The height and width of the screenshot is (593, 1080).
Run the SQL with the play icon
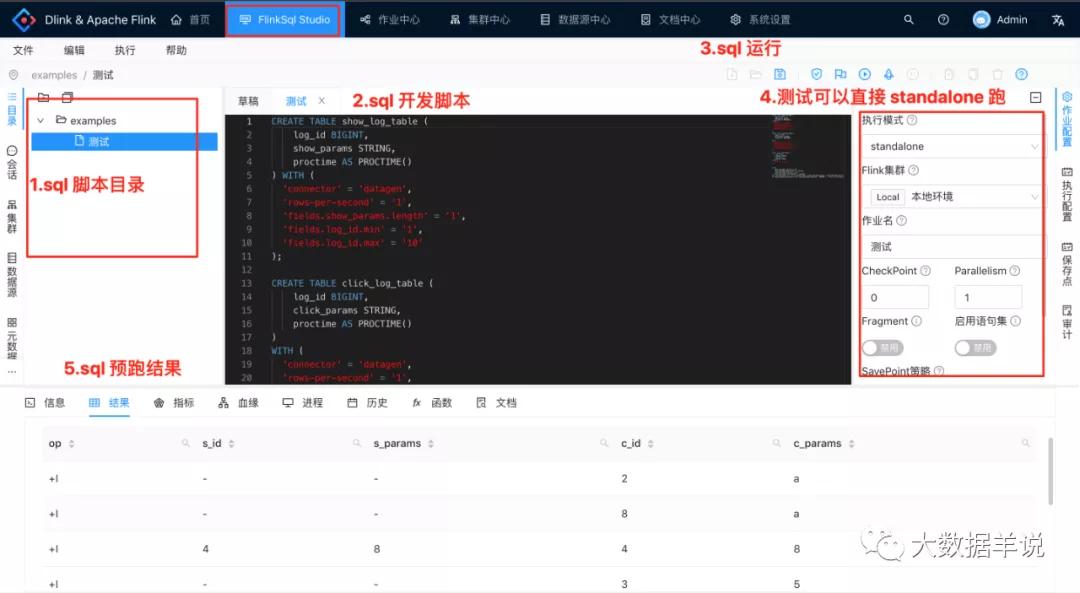(x=865, y=74)
